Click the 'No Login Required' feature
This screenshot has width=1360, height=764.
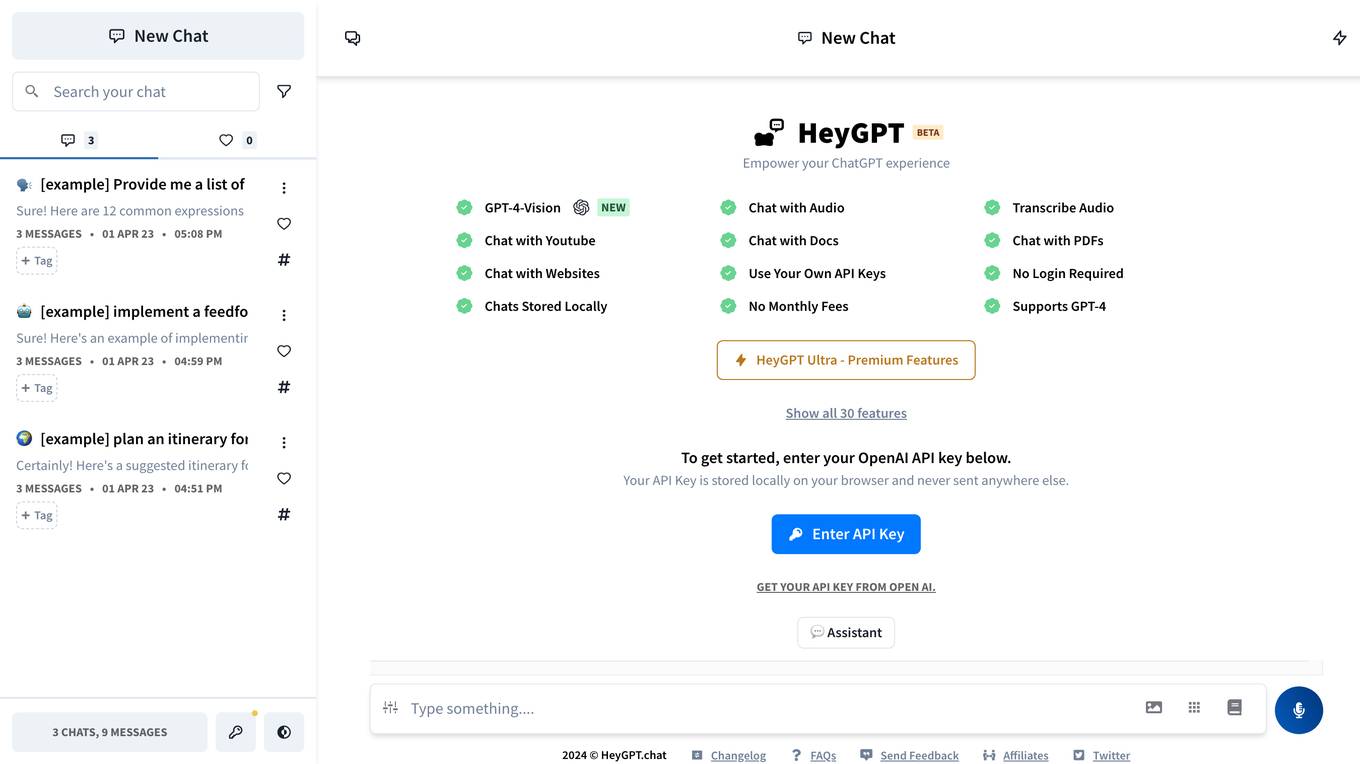tap(1068, 274)
